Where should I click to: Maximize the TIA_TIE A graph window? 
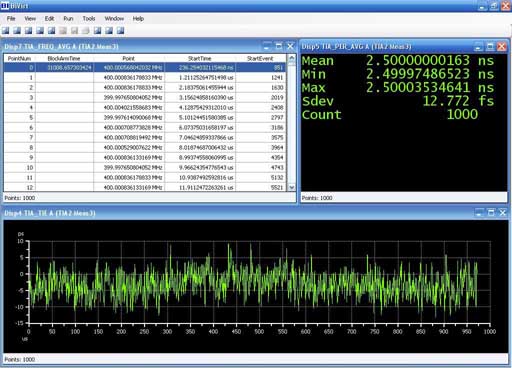pos(491,213)
